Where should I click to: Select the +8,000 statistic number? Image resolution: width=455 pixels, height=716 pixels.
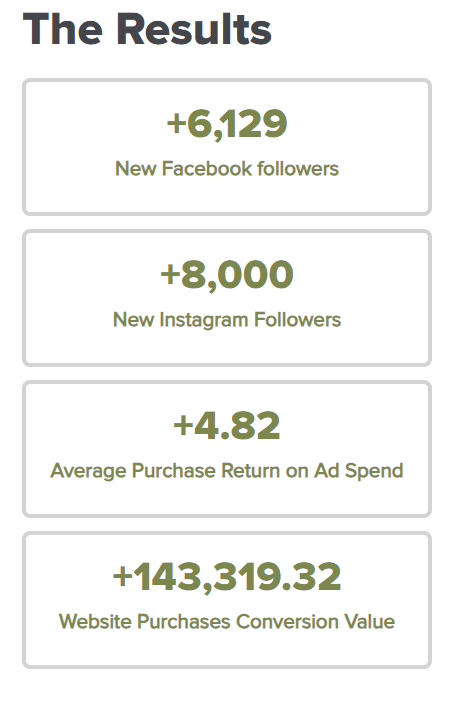tap(227, 274)
